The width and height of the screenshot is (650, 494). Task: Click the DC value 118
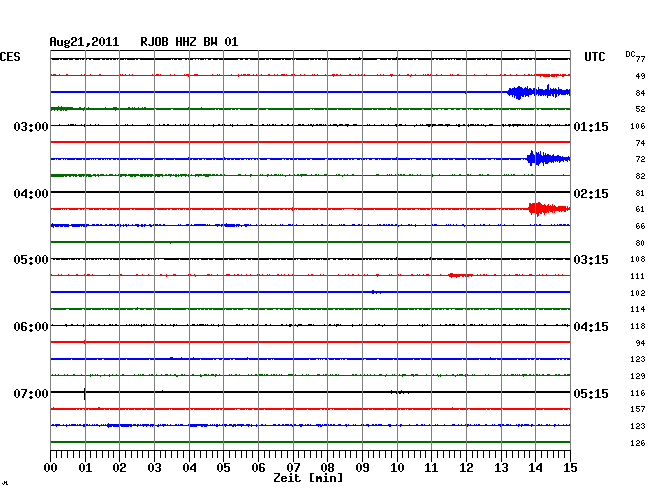click(x=638, y=327)
